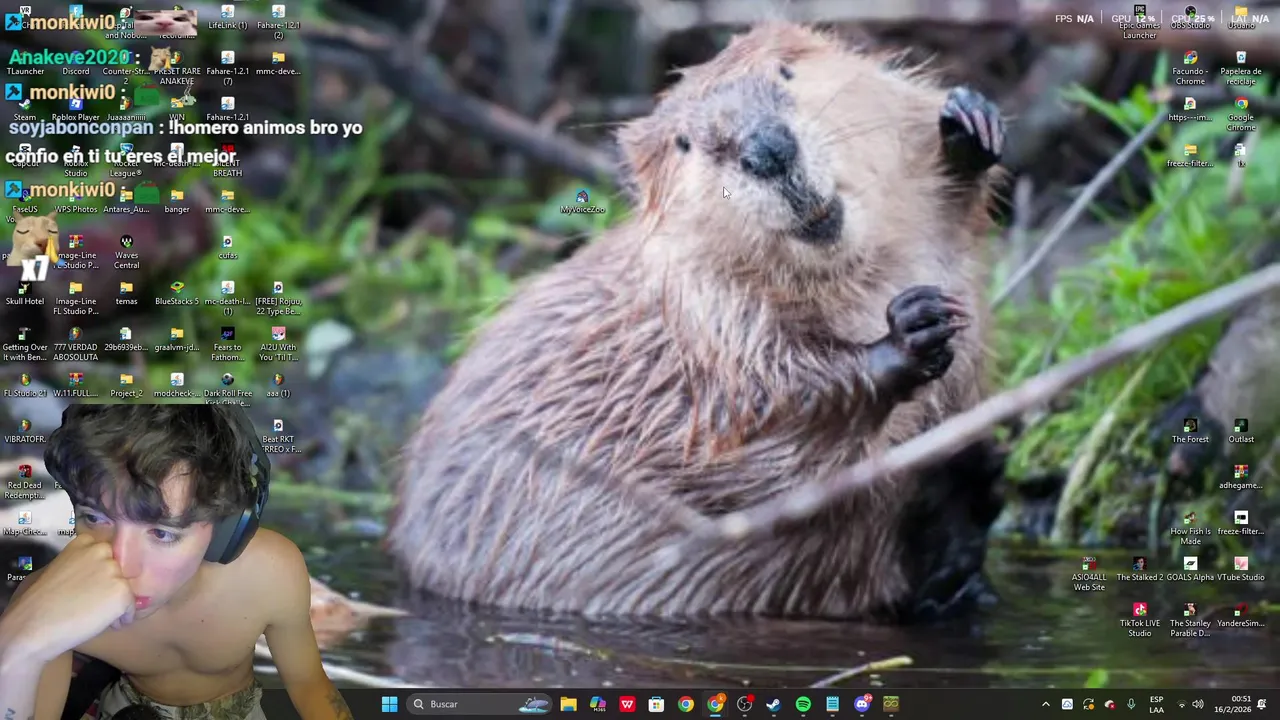1280x720 pixels.
Task: Open network and volume quick settings
Action: pos(1190,704)
